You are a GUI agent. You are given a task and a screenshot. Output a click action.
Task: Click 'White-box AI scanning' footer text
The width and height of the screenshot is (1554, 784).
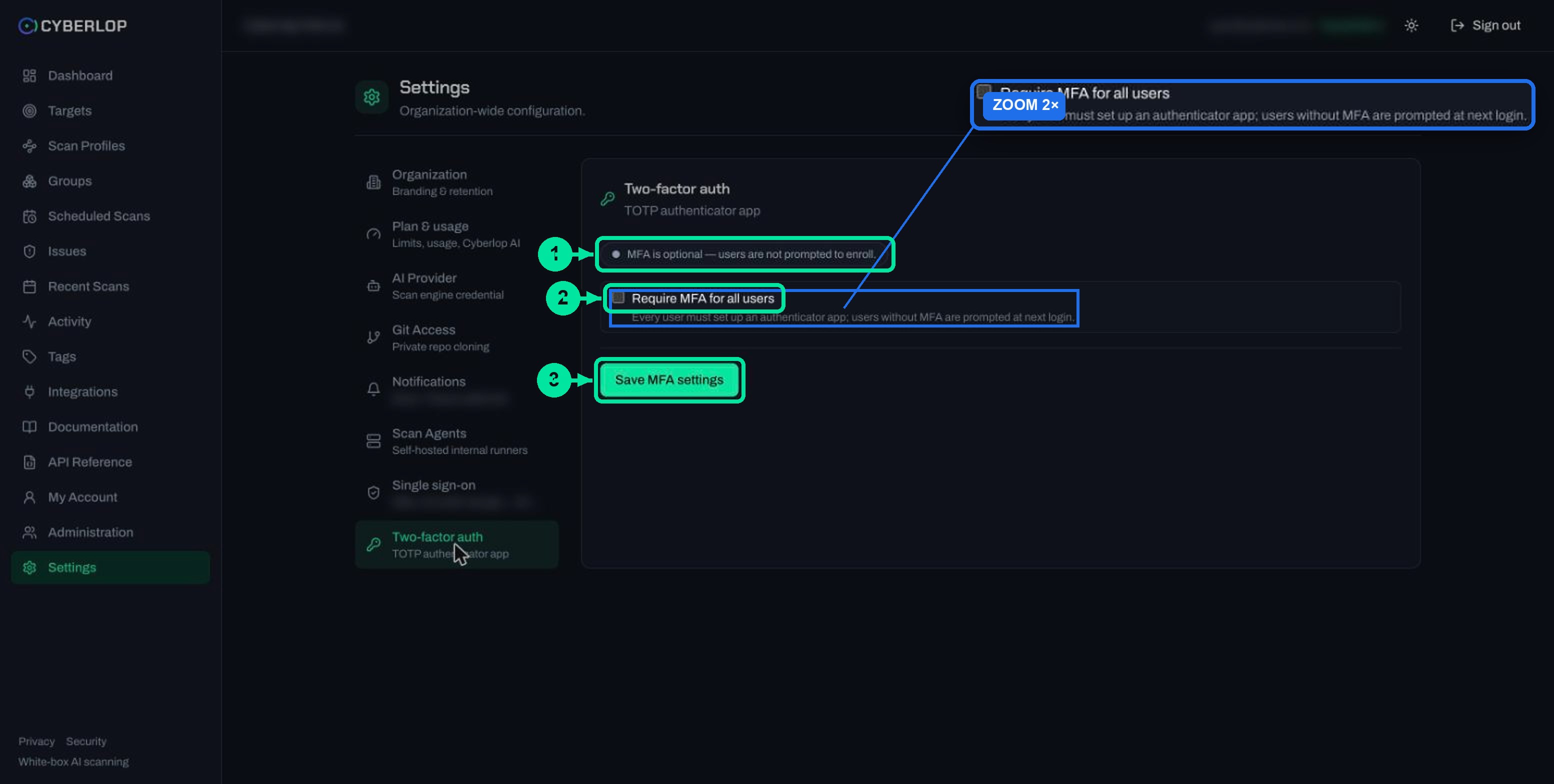(73, 761)
